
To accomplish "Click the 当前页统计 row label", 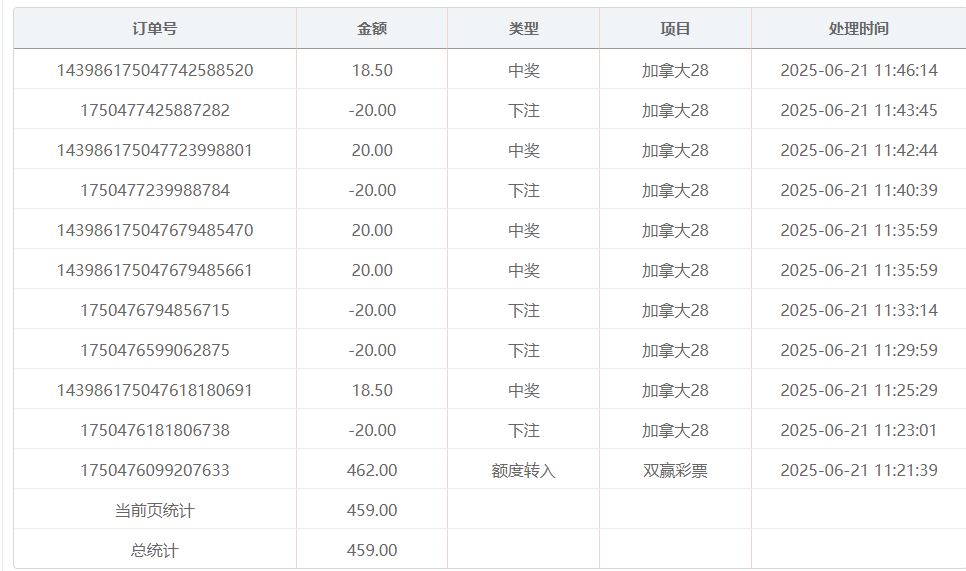I will 155,510.
